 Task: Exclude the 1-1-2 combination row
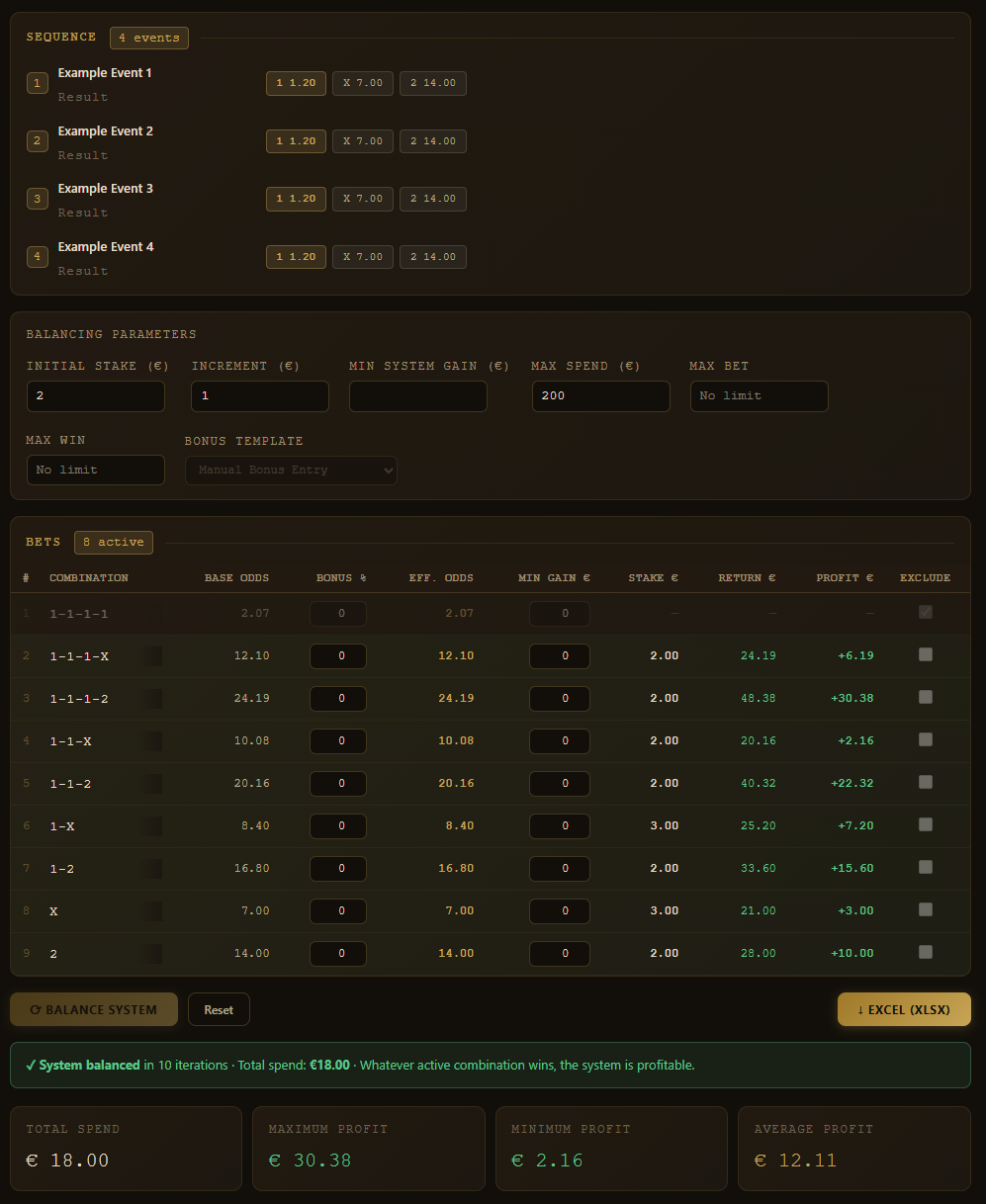tap(926, 782)
